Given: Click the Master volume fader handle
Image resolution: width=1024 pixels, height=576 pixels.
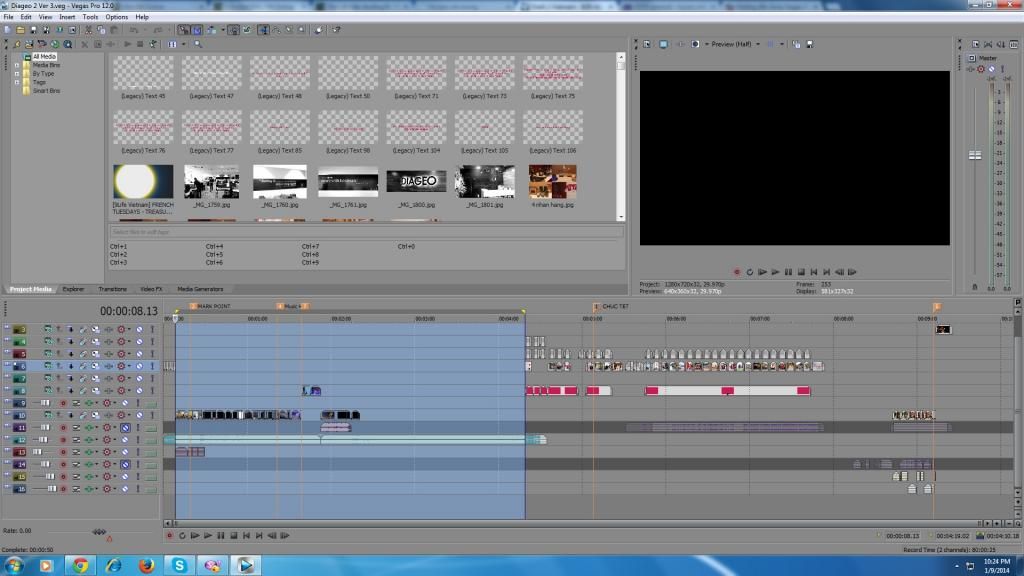Looking at the screenshot, I should (x=974, y=155).
